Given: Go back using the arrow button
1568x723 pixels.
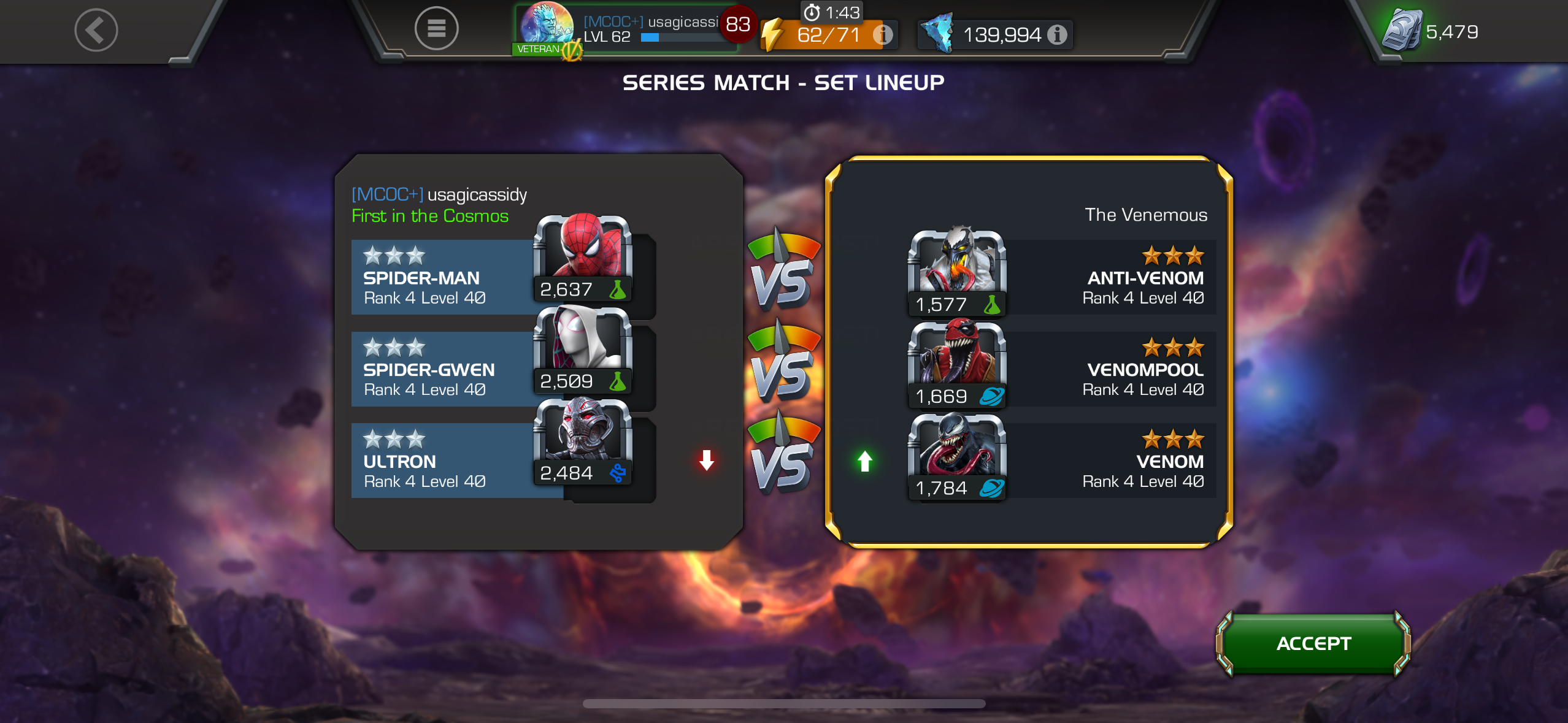Looking at the screenshot, I should click(x=96, y=29).
